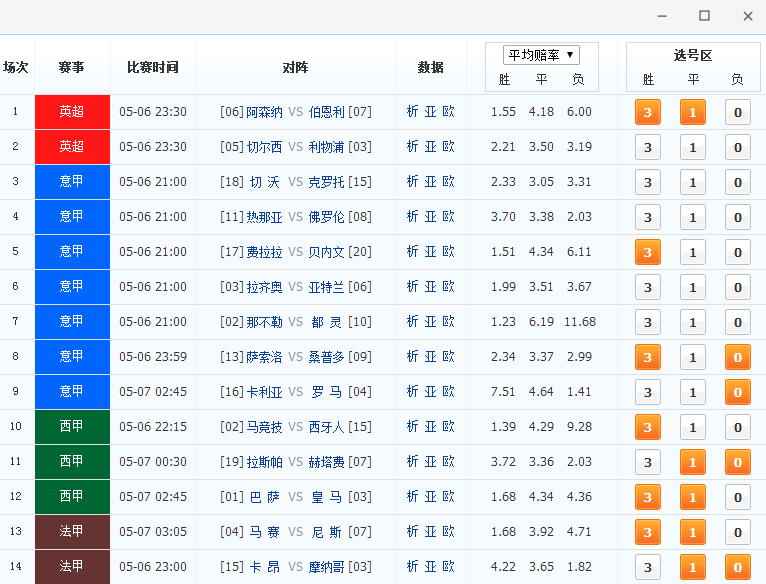Deselect draw (1) for 马赛 vs 尼斯
Image resolution: width=766 pixels, height=584 pixels.
(x=693, y=532)
